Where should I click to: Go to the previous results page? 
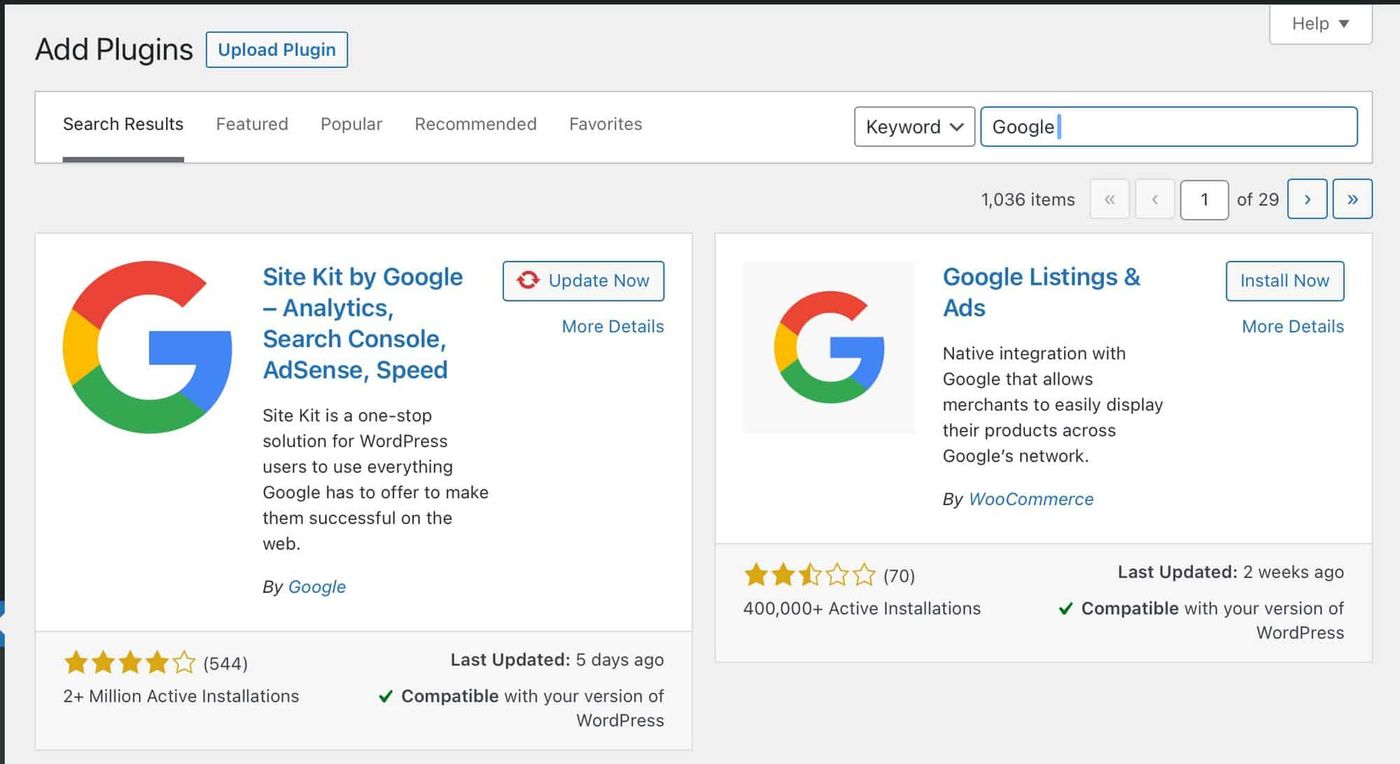pyautogui.click(x=1154, y=199)
